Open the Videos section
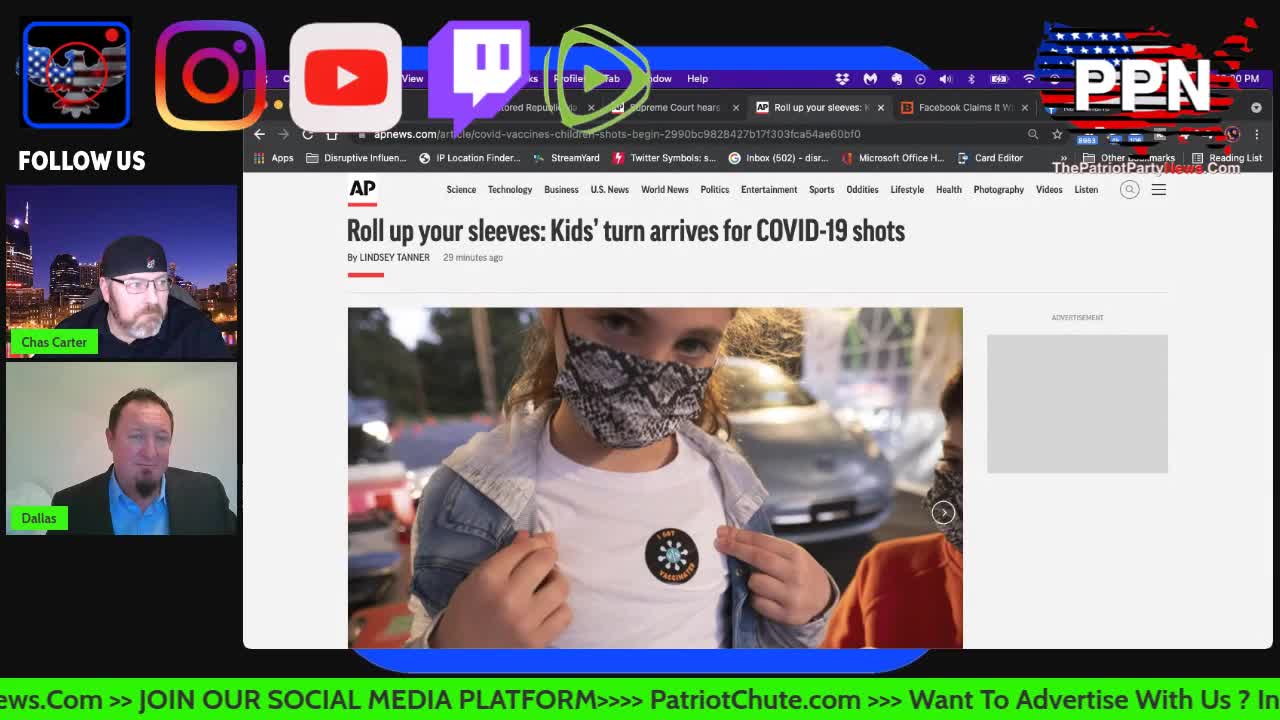This screenshot has height=720, width=1280. 1049,189
